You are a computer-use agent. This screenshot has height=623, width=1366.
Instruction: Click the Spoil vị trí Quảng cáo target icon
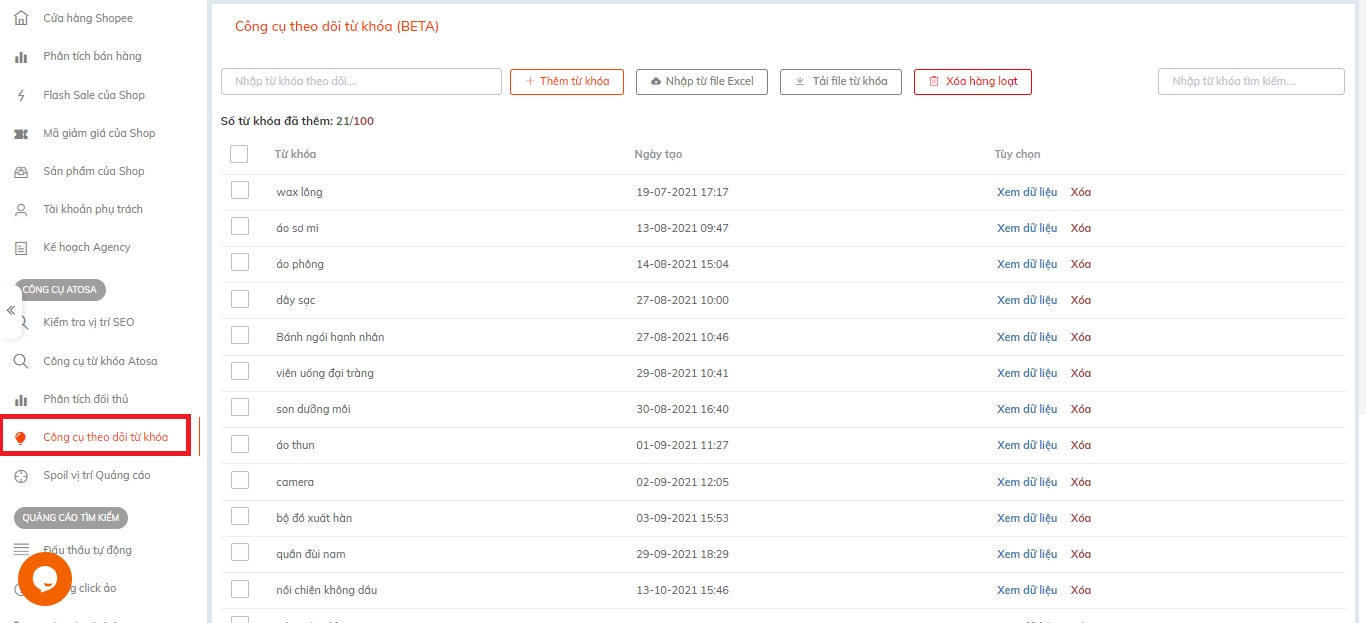click(x=21, y=475)
